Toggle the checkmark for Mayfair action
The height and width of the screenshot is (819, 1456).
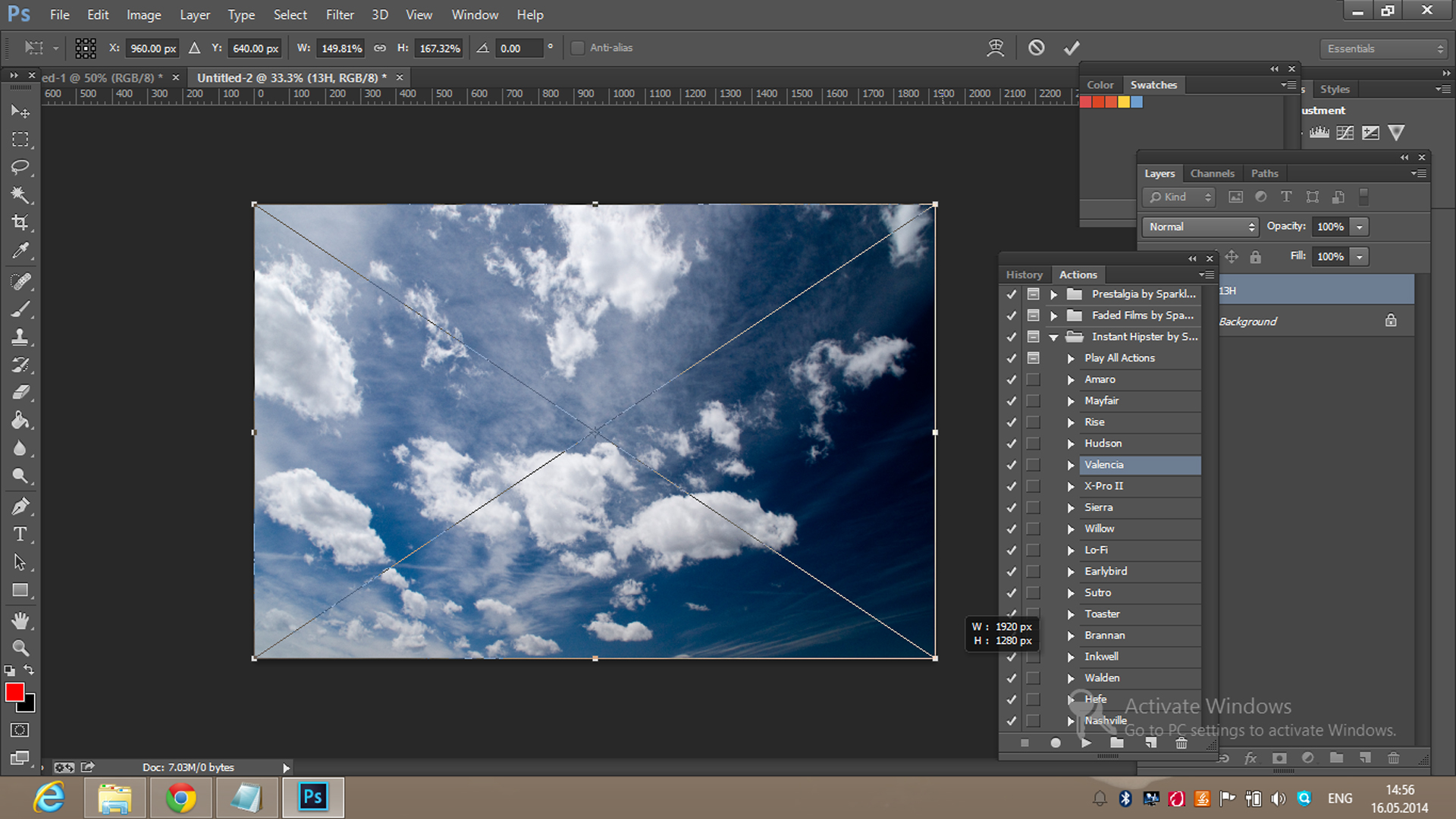pos(1011,400)
